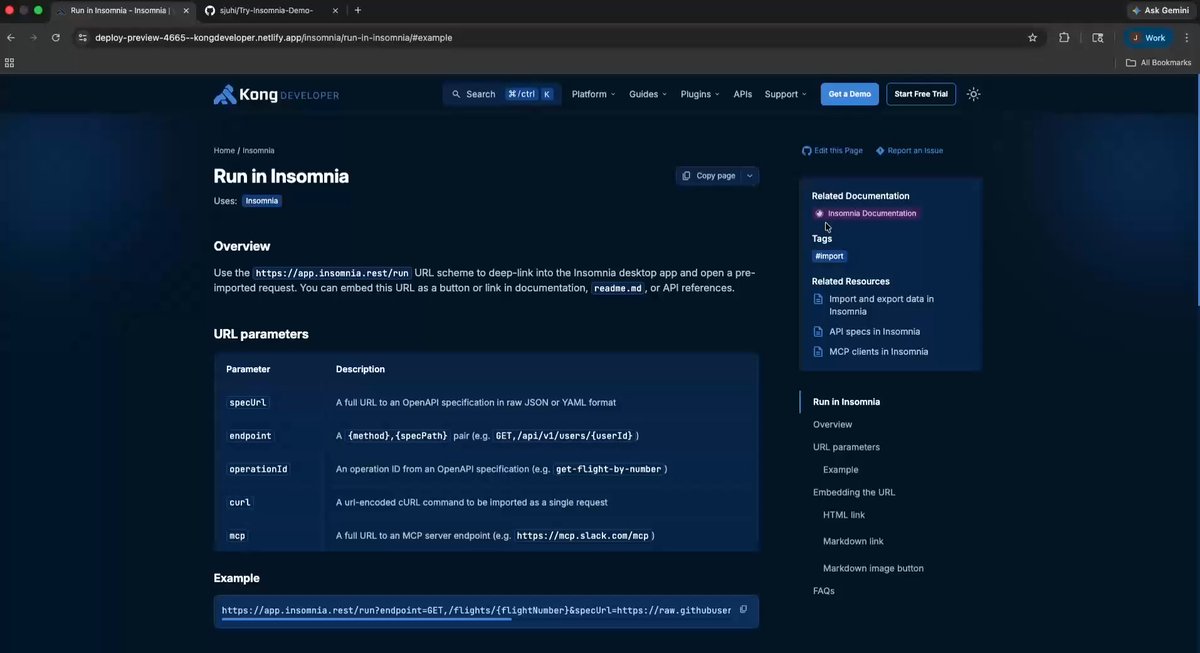The height and width of the screenshot is (653, 1200).
Task: Open the Work profile menu
Action: click(1148, 38)
